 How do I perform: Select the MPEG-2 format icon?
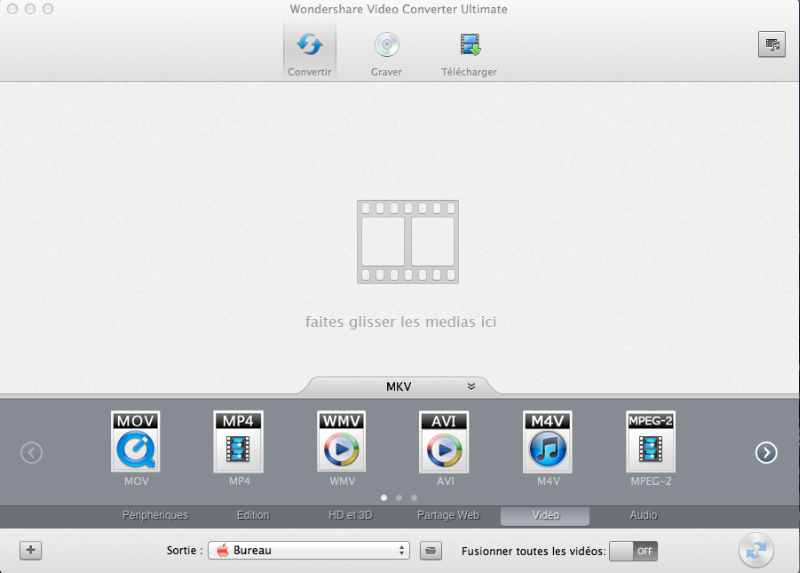(x=651, y=441)
